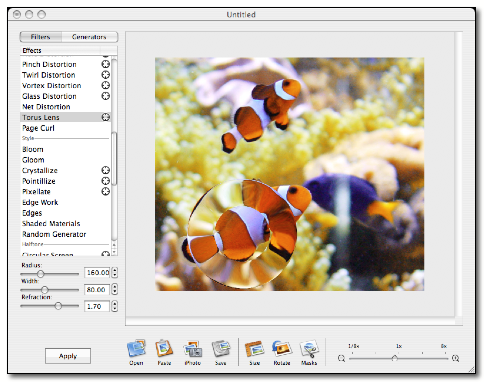
Task: Click the Apply button
Action: pos(68,356)
